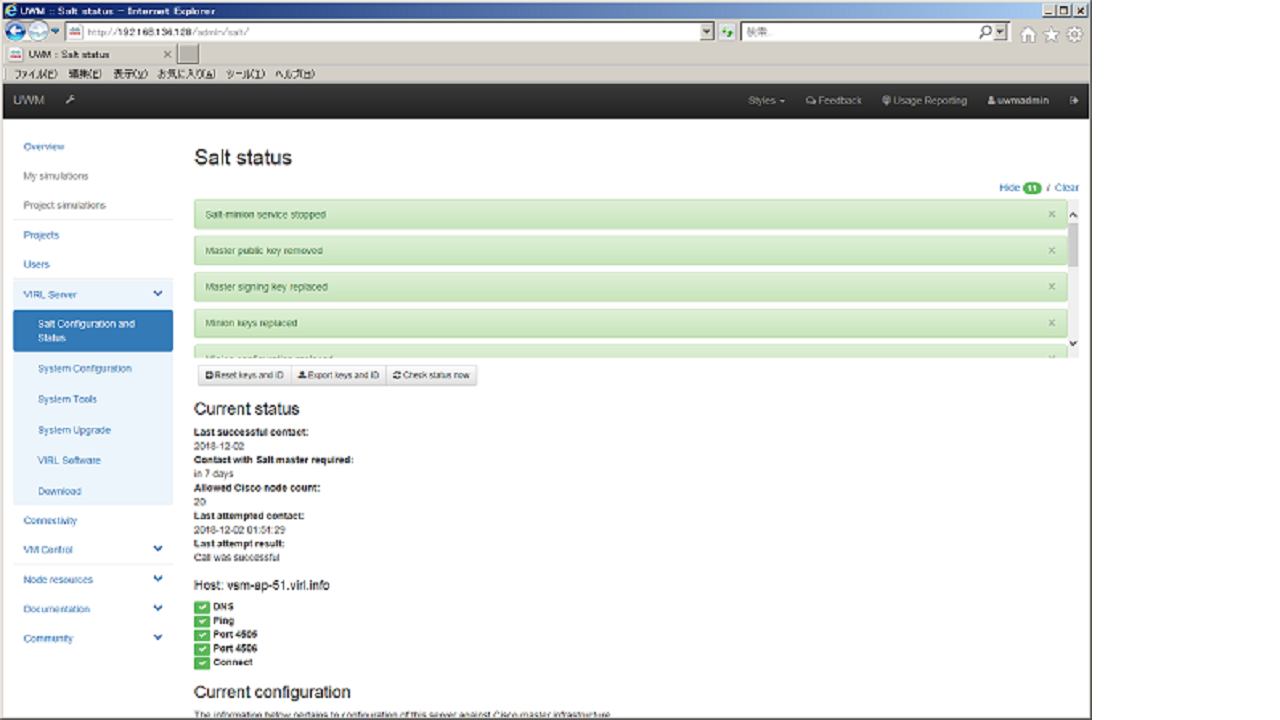Open the ツール(T) menu
This screenshot has width=1280, height=720.
click(245, 74)
